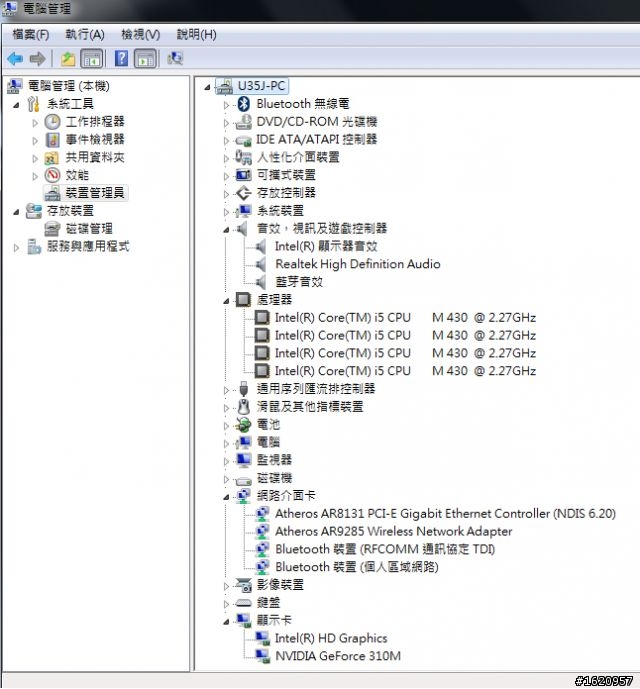Collapse the 存放裝置 node in left tree
Image resolution: width=640 pixels, height=689 pixels.
(x=16, y=212)
